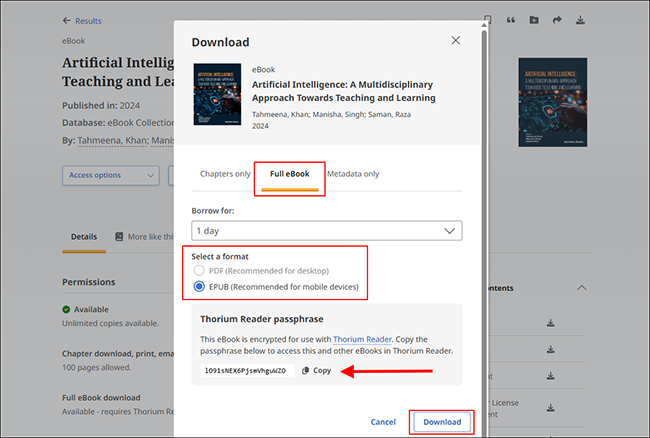Select the Full eBook tab

tap(290, 174)
